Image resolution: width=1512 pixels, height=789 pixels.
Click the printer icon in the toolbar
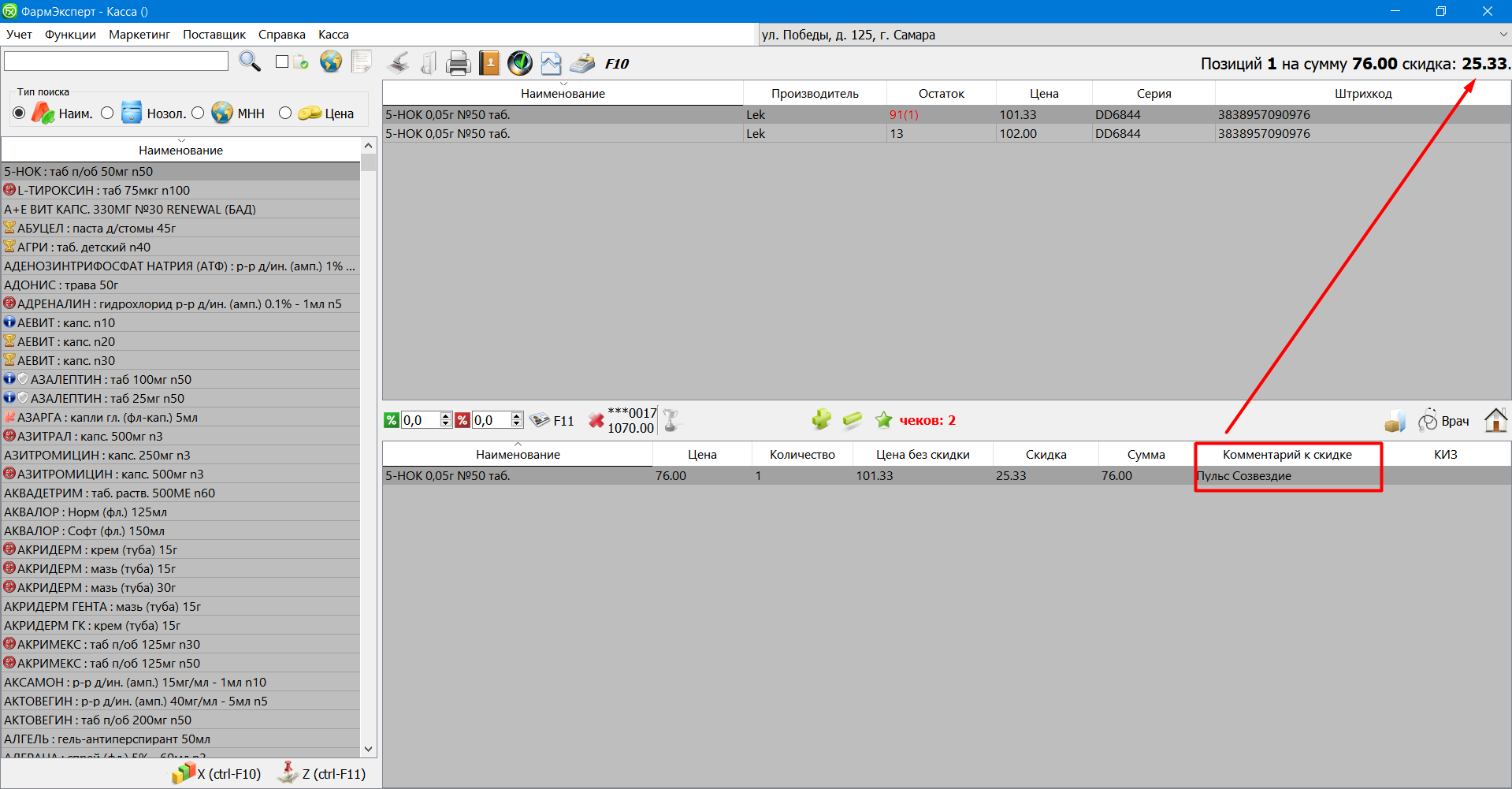(x=458, y=63)
